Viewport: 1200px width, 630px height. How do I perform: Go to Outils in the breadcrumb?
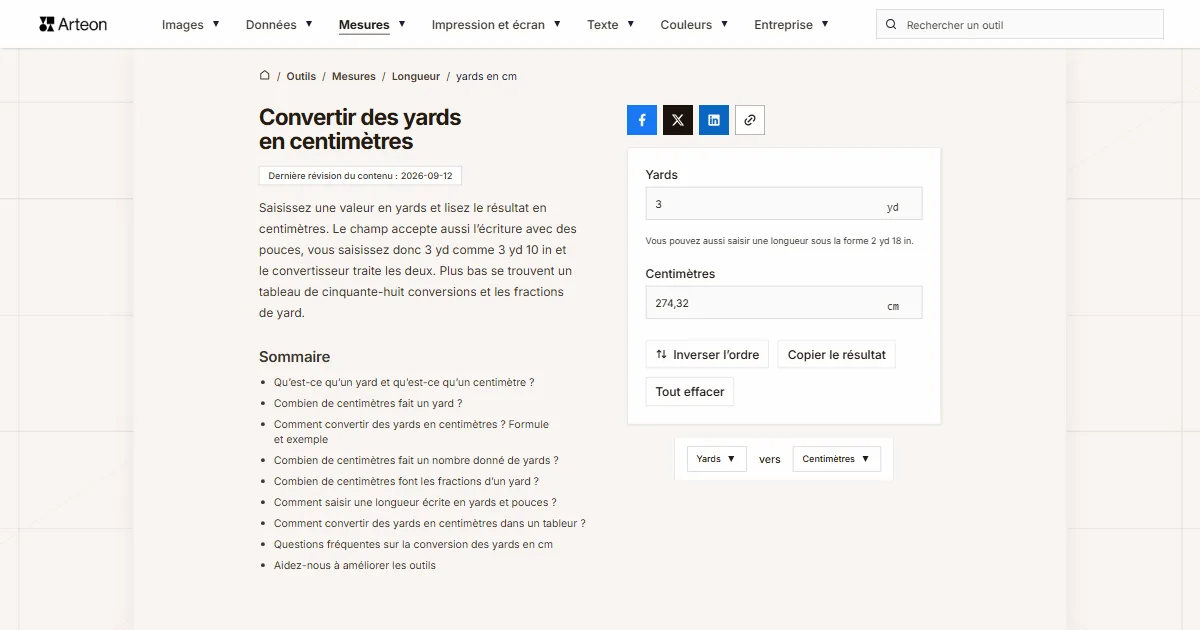[x=301, y=76]
